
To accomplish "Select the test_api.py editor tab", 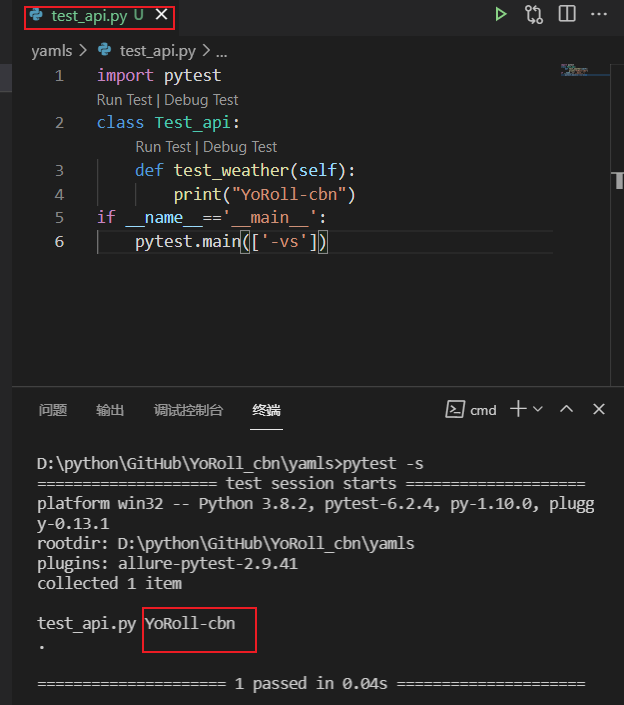I will tap(99, 18).
